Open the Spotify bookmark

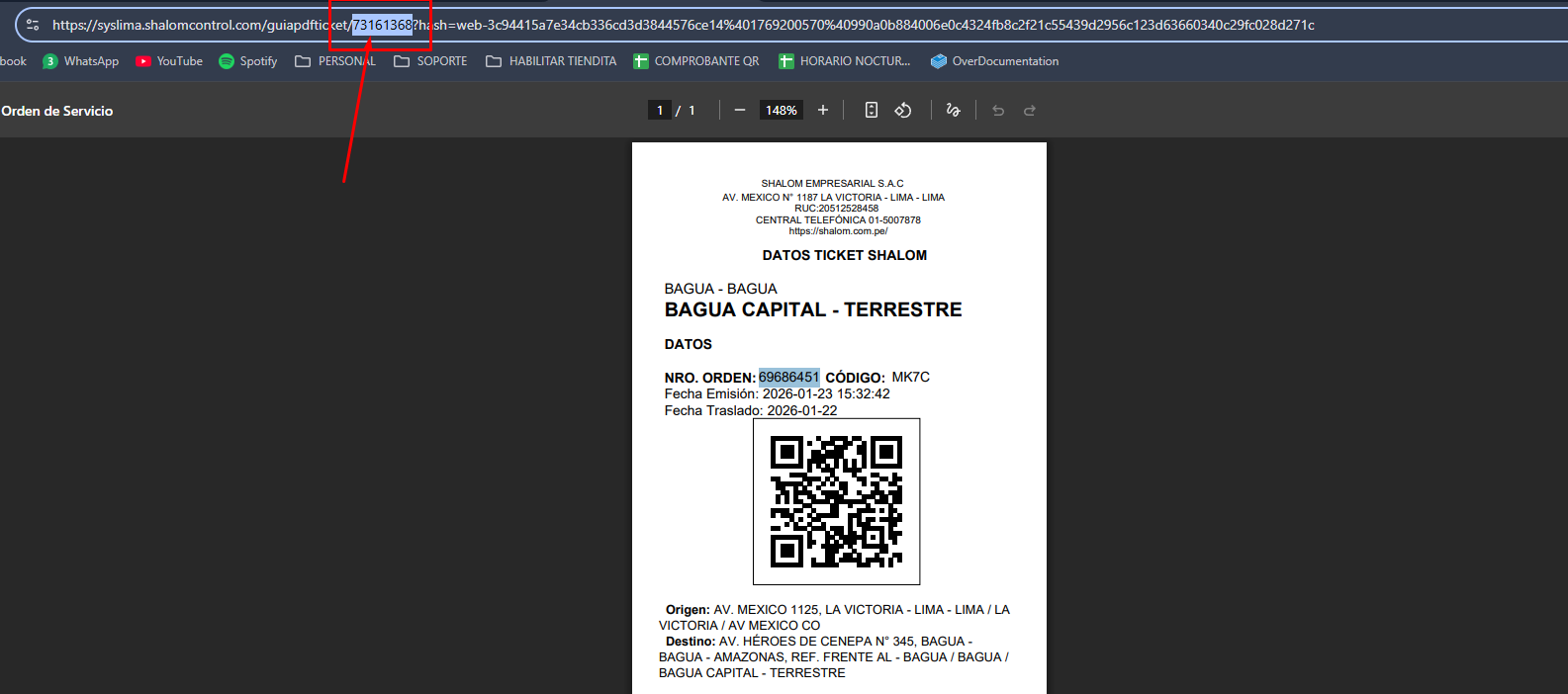(247, 61)
